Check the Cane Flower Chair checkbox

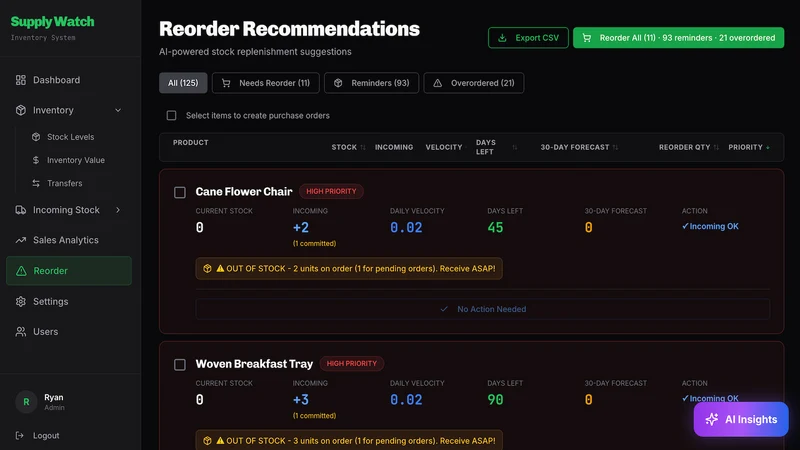(180, 192)
